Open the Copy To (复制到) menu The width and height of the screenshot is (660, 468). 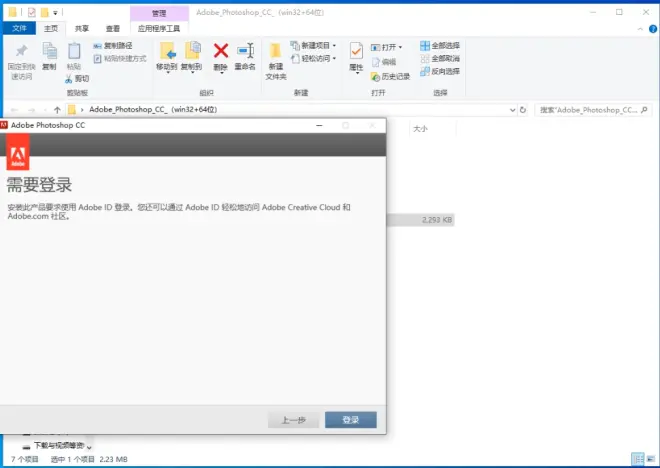[192, 57]
